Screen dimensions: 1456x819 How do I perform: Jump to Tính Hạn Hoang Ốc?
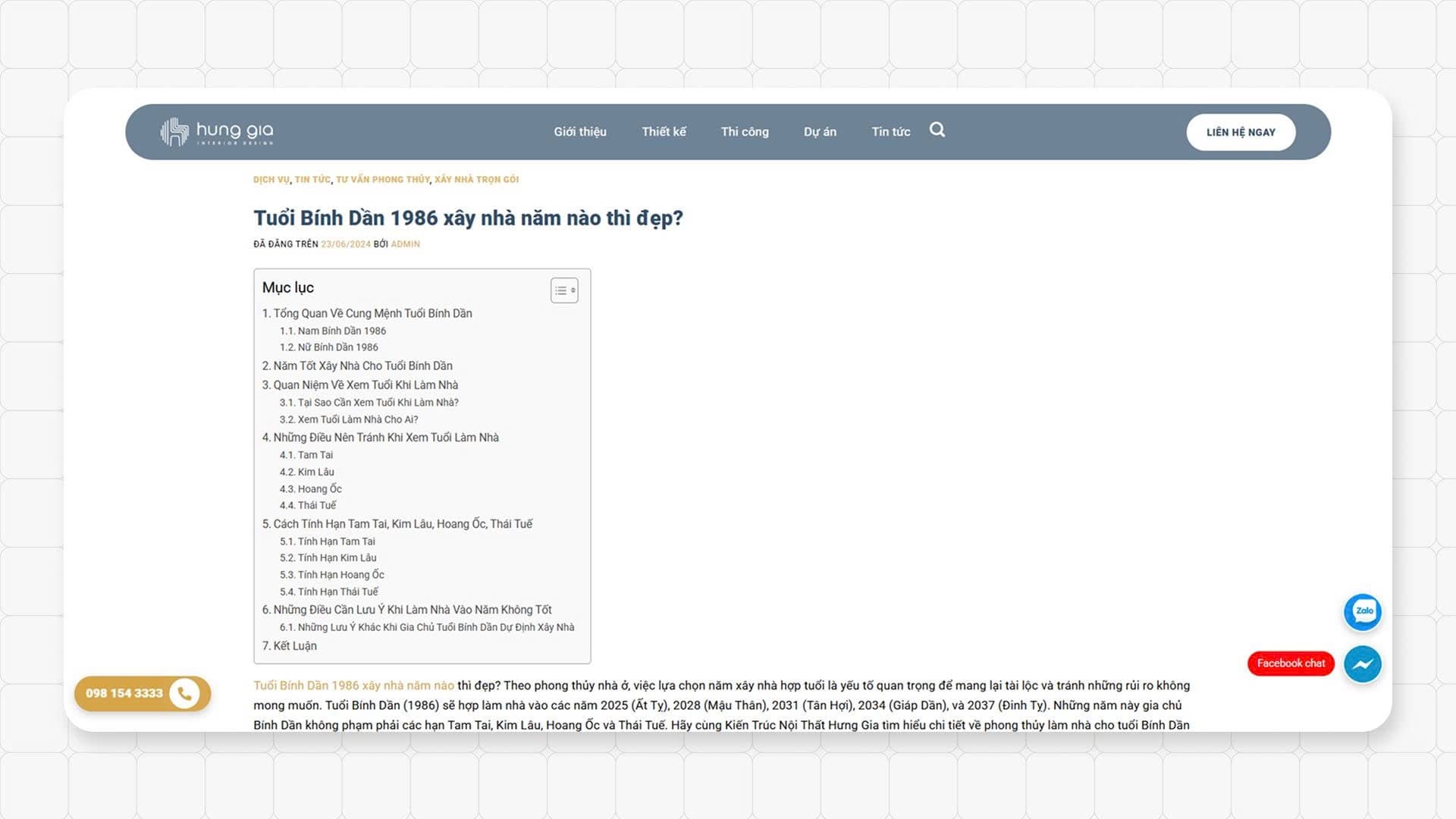(x=331, y=575)
